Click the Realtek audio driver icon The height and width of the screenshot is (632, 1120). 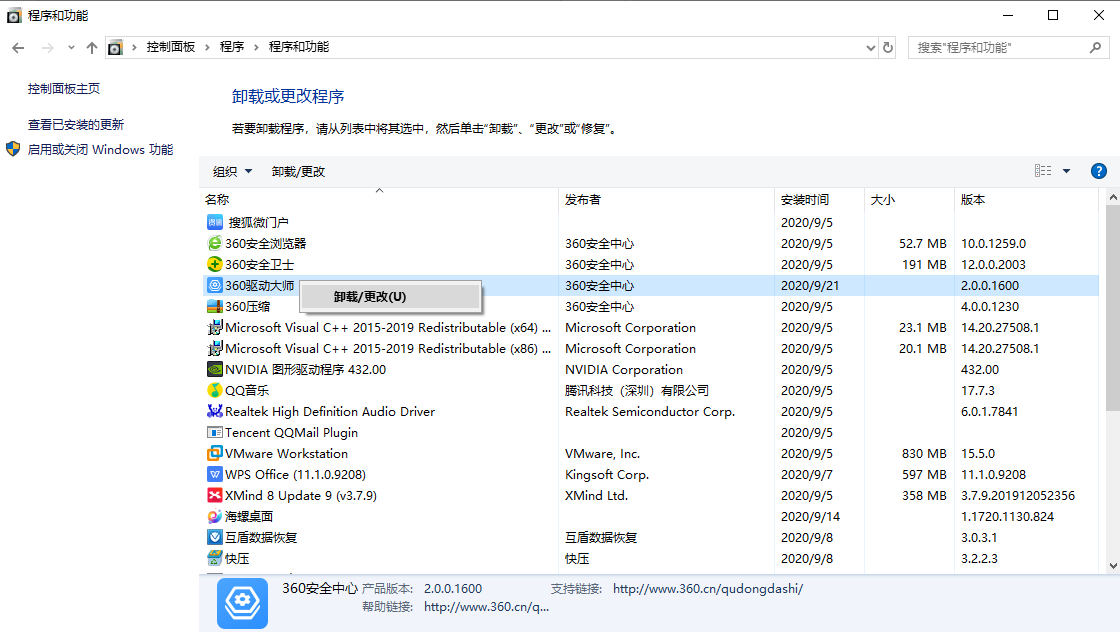214,411
